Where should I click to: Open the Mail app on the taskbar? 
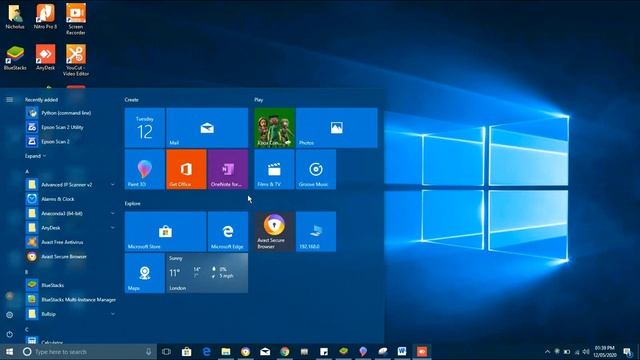pos(265,351)
